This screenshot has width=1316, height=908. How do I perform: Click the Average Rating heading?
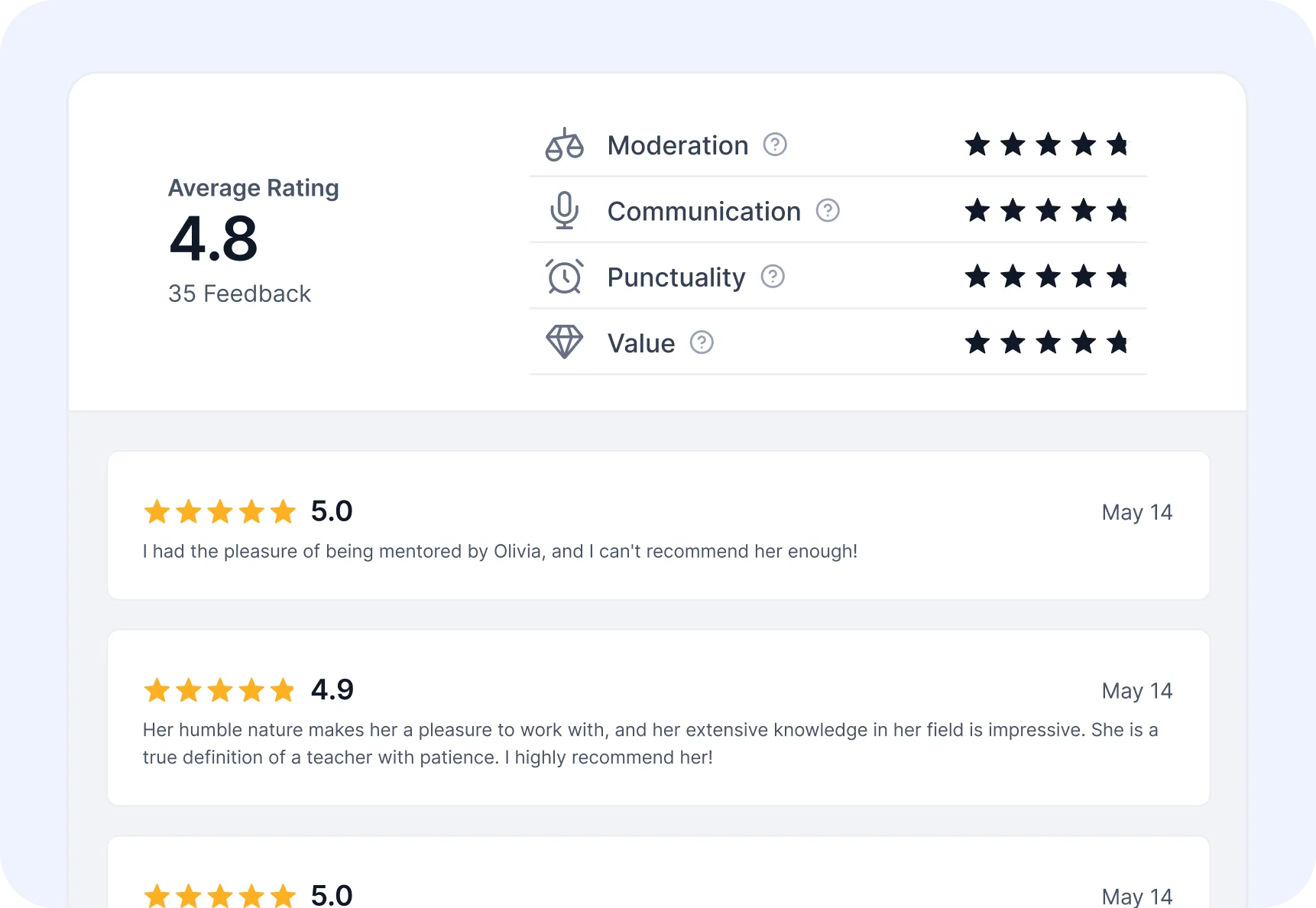253,188
